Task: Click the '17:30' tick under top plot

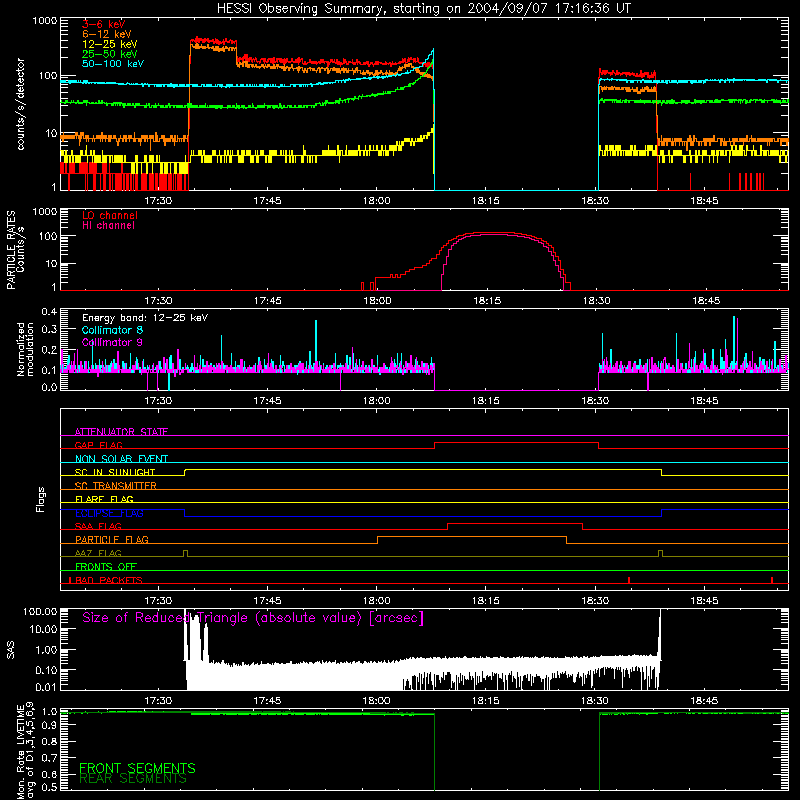Action: (158, 201)
